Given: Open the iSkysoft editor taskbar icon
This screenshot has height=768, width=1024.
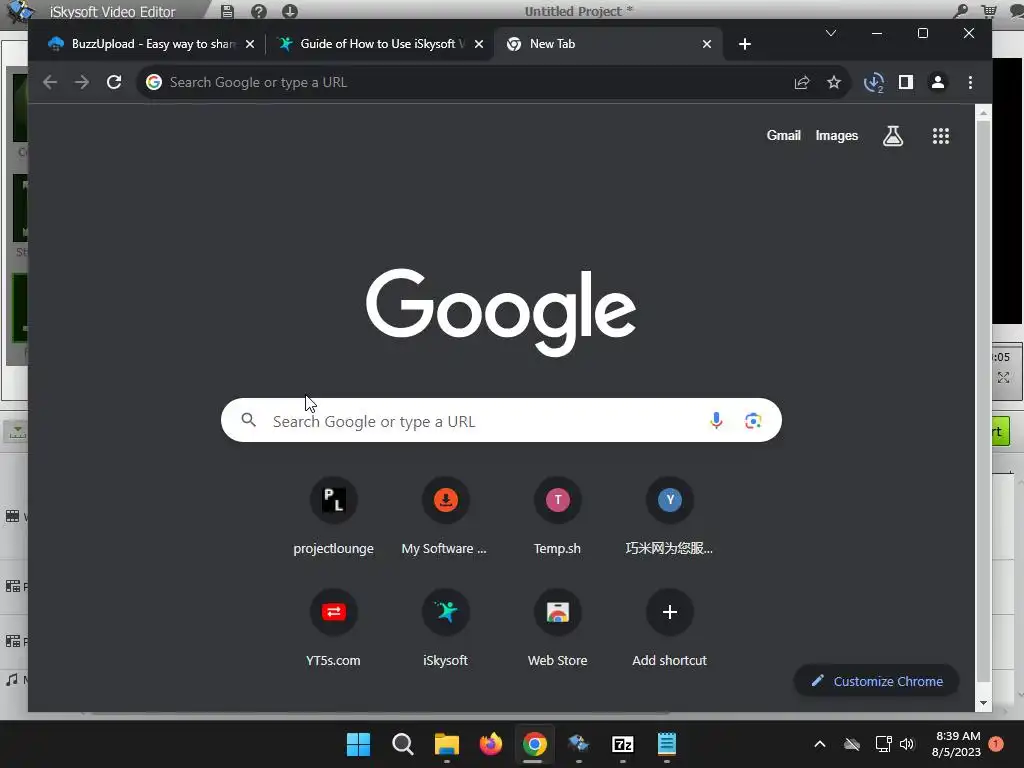Looking at the screenshot, I should pyautogui.click(x=579, y=744).
